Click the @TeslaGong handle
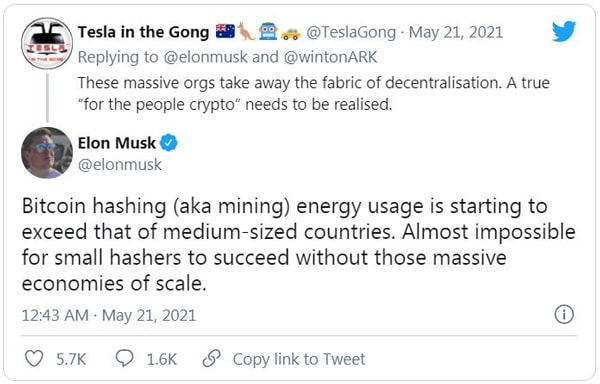Viewport: 600px width, 384px height. click(x=351, y=32)
